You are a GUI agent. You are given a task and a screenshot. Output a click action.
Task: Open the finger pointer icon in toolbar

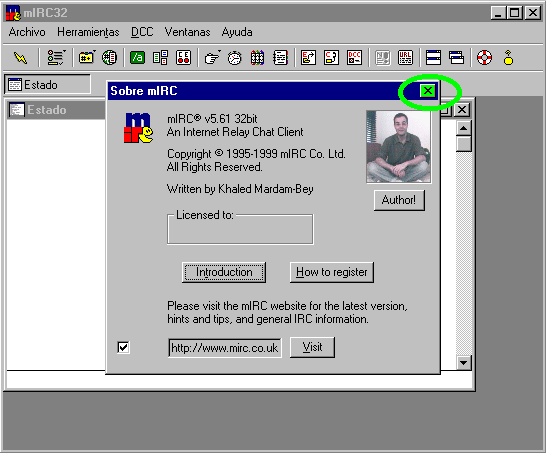(x=212, y=57)
